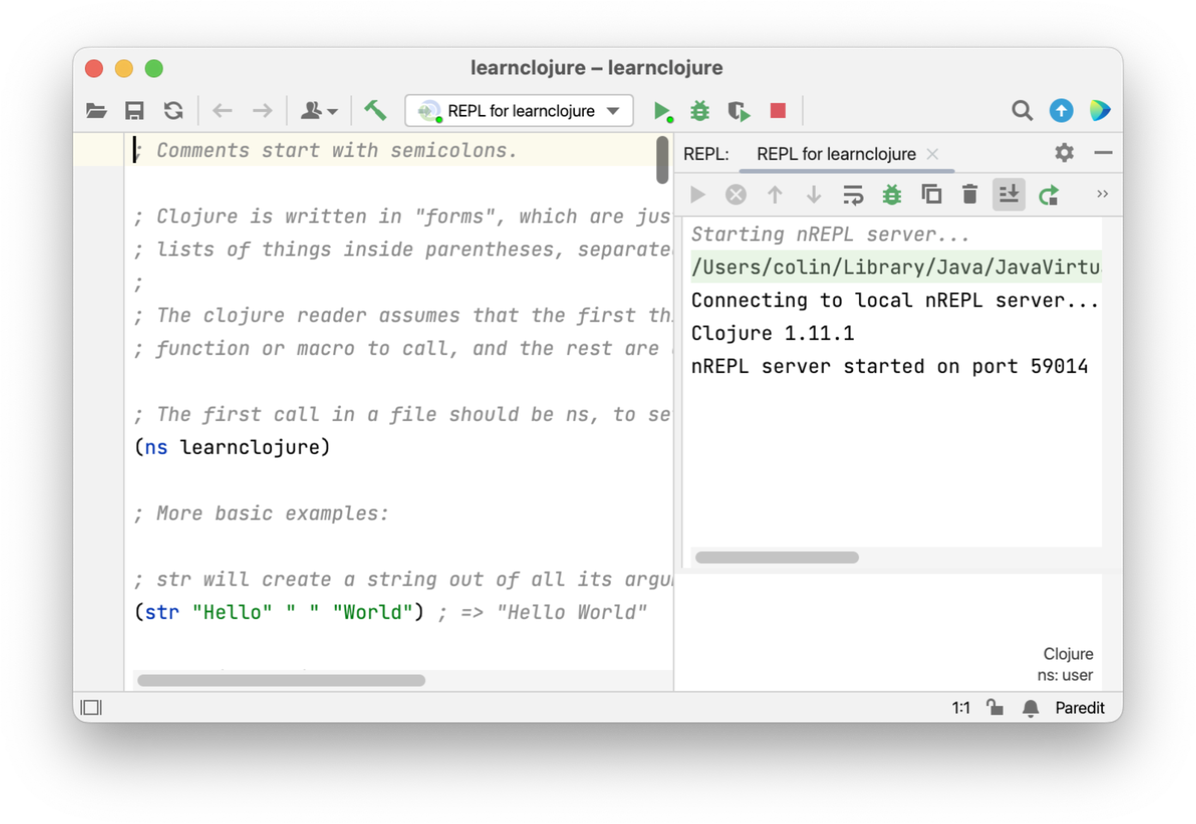Open the REPL for learnclojure run configuration dropdown
The height and width of the screenshot is (824, 1196).
pos(519,111)
